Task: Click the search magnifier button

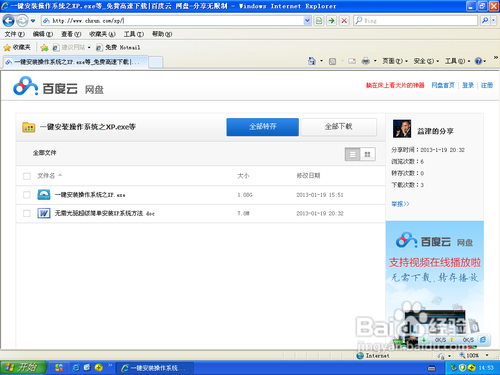Action: [485, 21]
